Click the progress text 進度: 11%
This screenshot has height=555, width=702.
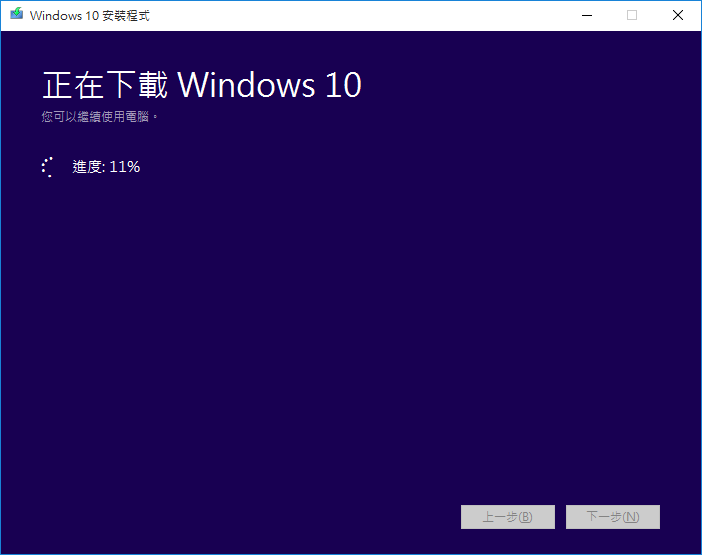(x=106, y=167)
